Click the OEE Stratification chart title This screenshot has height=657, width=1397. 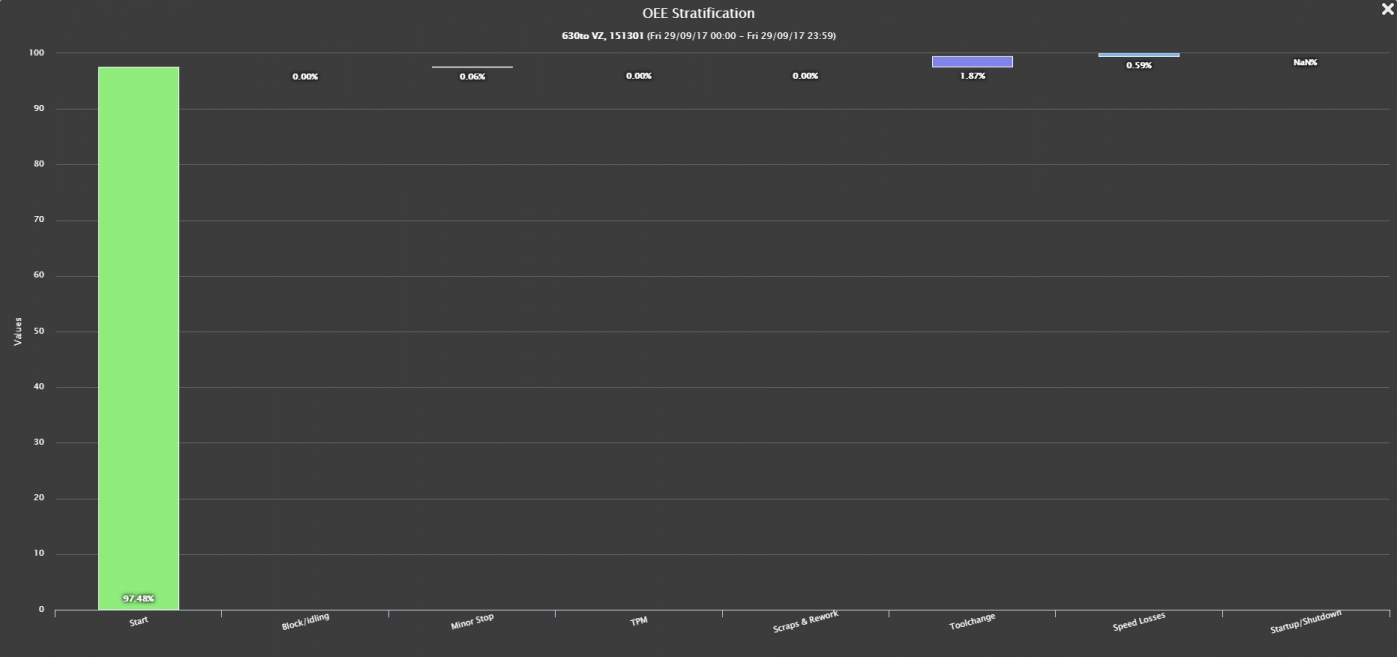pos(698,14)
